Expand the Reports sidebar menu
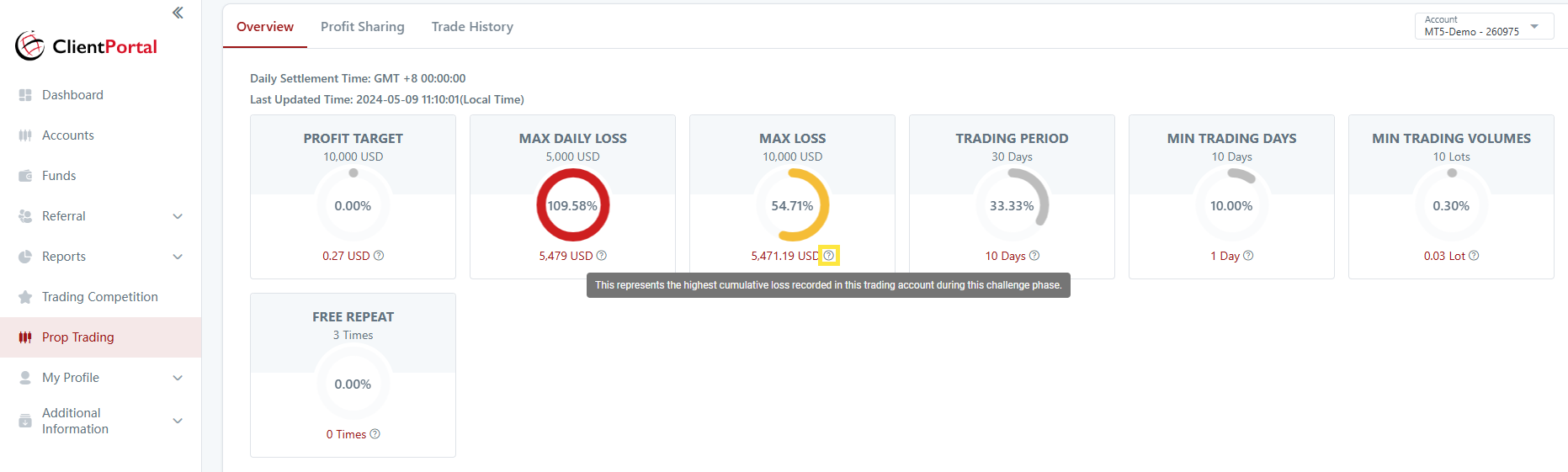Viewport: 1568px width, 472px height. (x=178, y=257)
